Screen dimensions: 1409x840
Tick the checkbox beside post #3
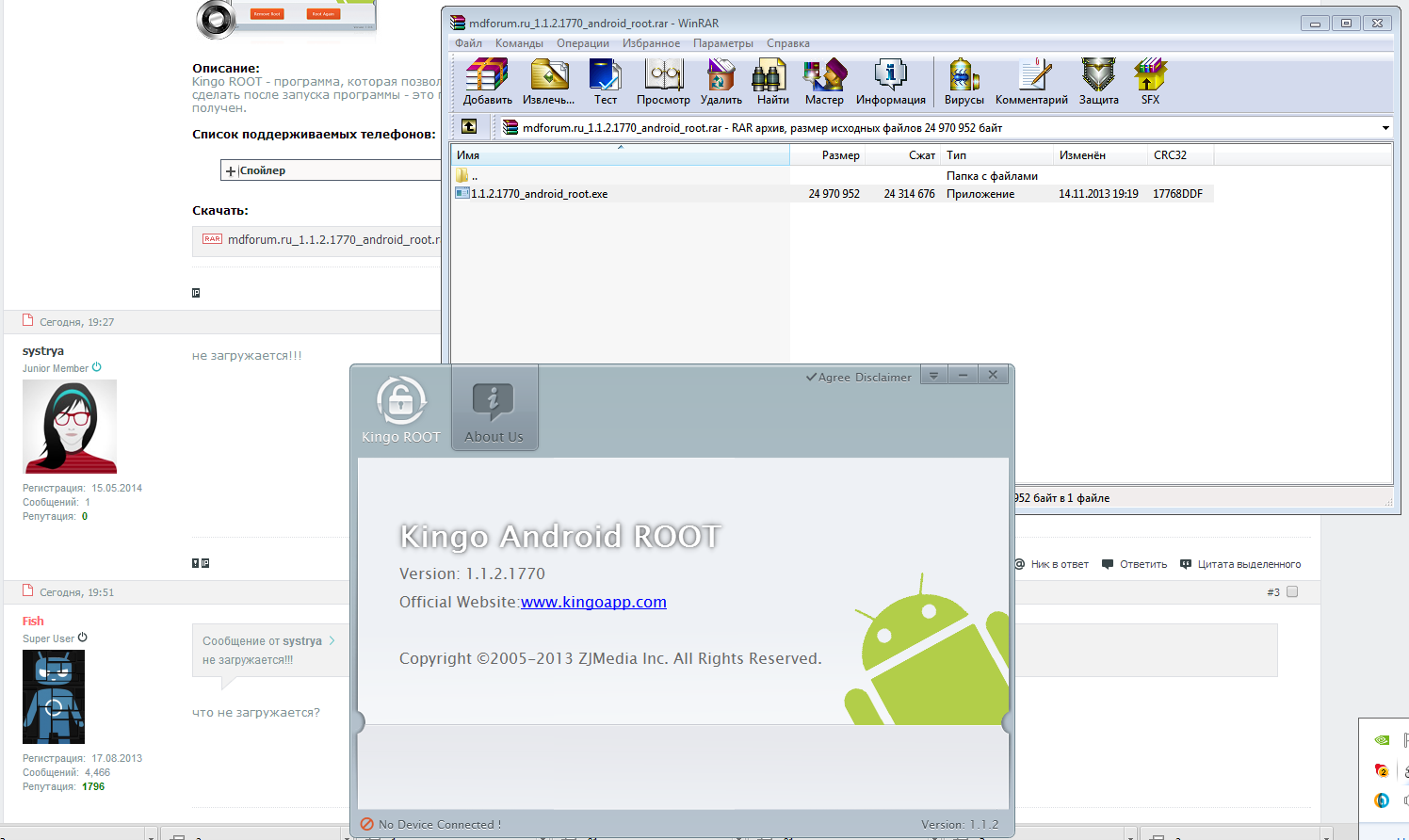pyautogui.click(x=1292, y=592)
